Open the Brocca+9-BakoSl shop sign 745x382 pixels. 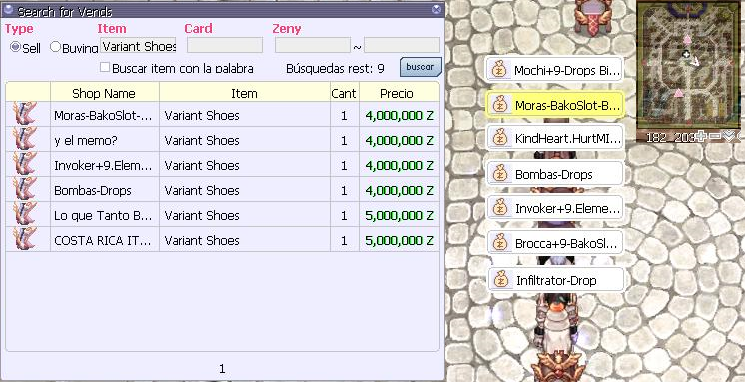pyautogui.click(x=554, y=243)
